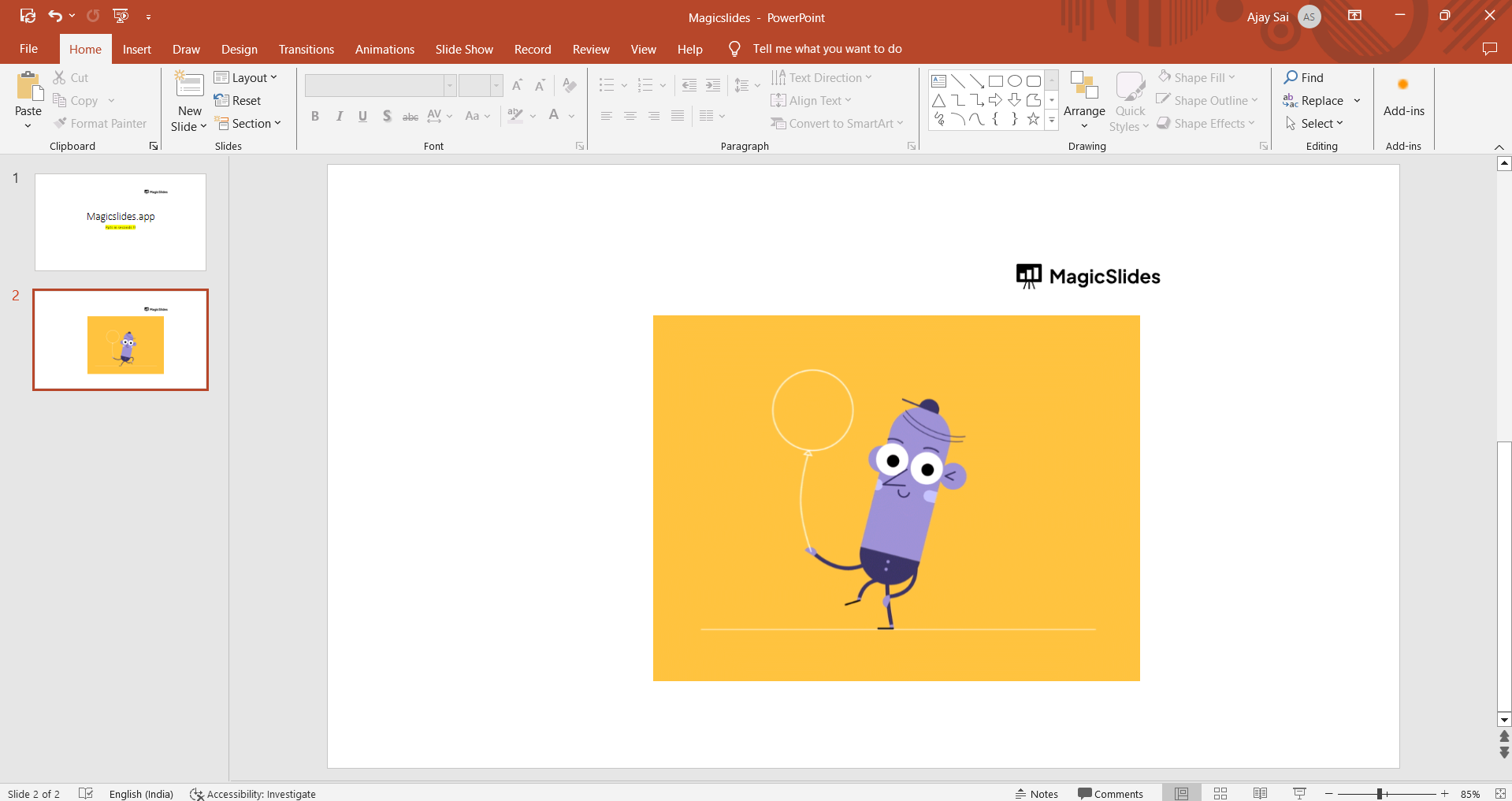Image resolution: width=1512 pixels, height=801 pixels.
Task: Toggle the Notes pane
Action: pyautogui.click(x=1037, y=794)
